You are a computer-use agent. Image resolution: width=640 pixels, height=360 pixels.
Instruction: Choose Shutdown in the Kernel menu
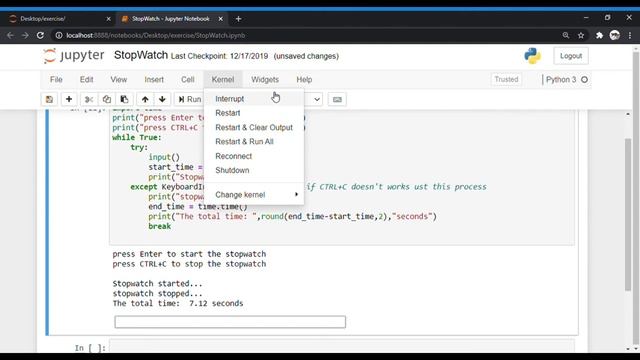(x=254, y=170)
